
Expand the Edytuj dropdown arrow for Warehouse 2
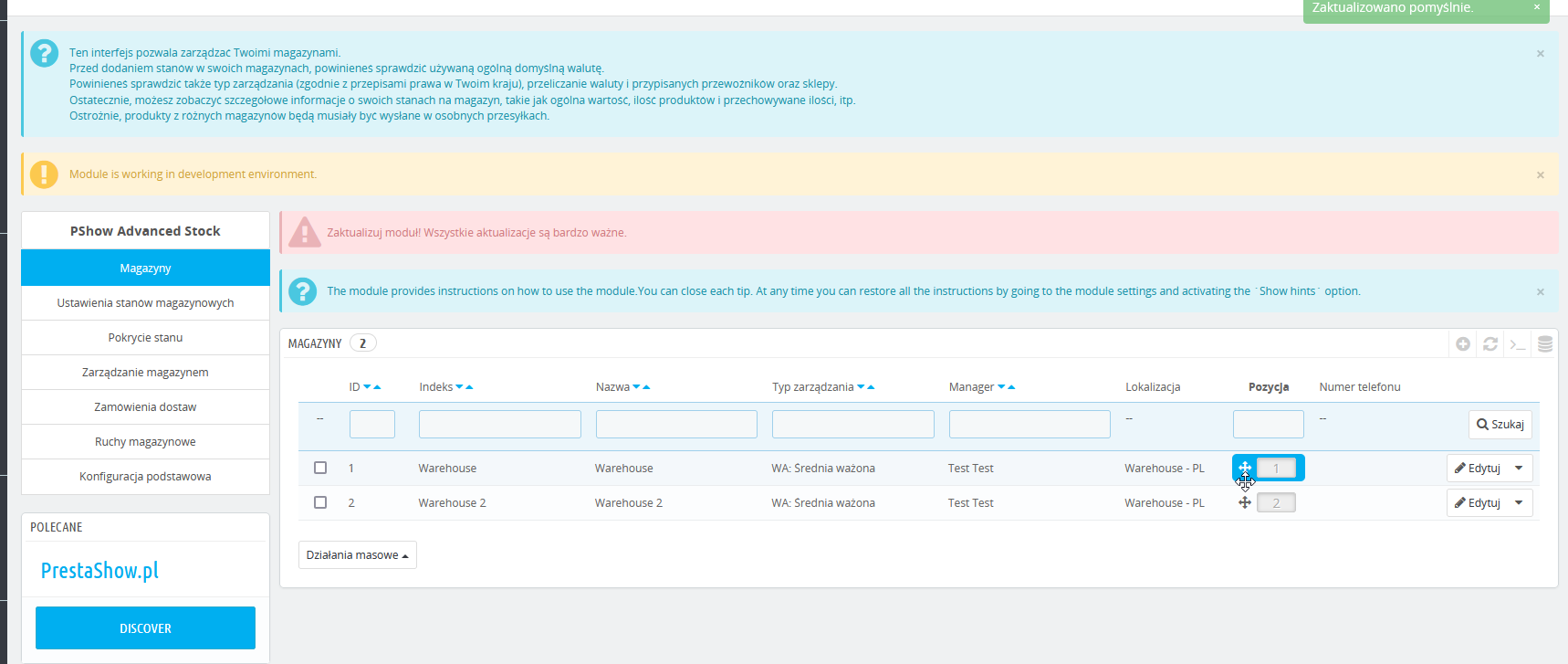(1519, 503)
